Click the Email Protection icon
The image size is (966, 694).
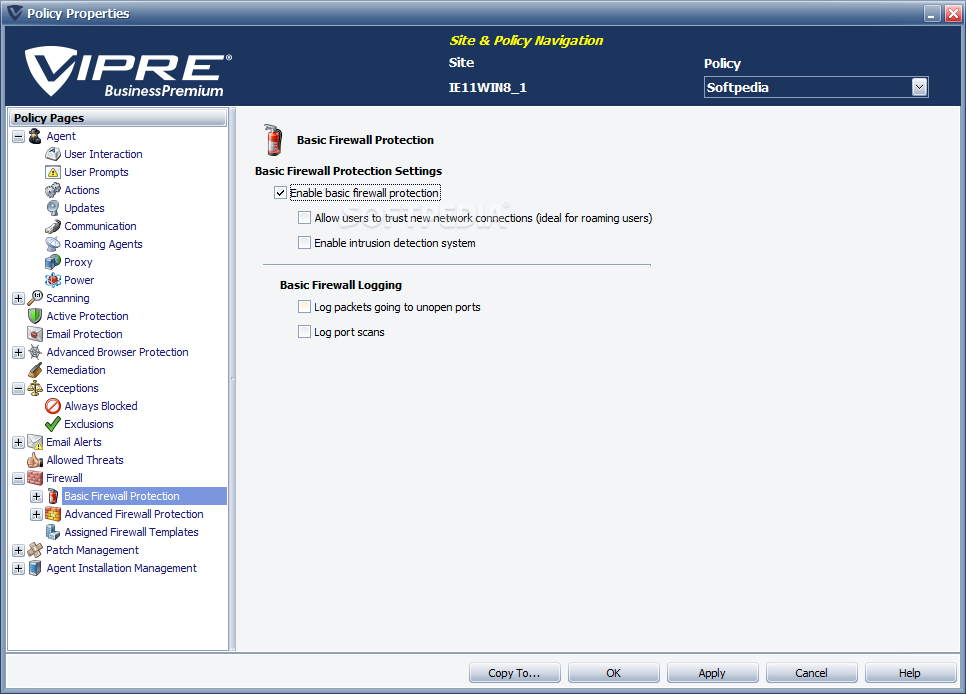pyautogui.click(x=35, y=334)
